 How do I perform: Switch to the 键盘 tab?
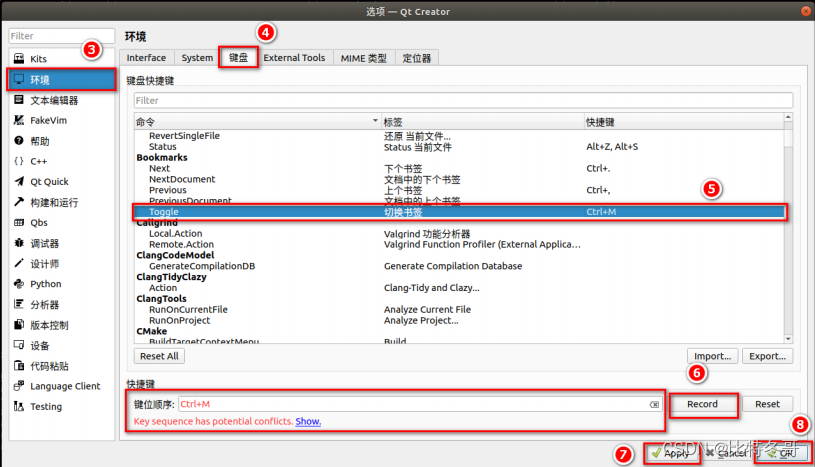[239, 57]
